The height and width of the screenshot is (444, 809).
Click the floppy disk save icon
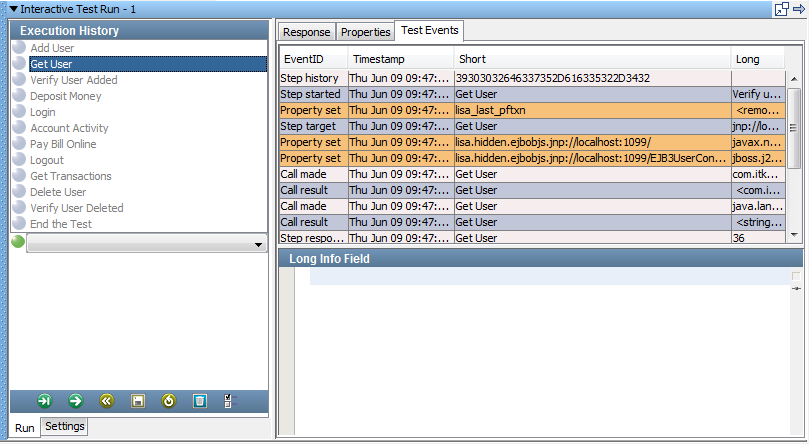point(138,401)
